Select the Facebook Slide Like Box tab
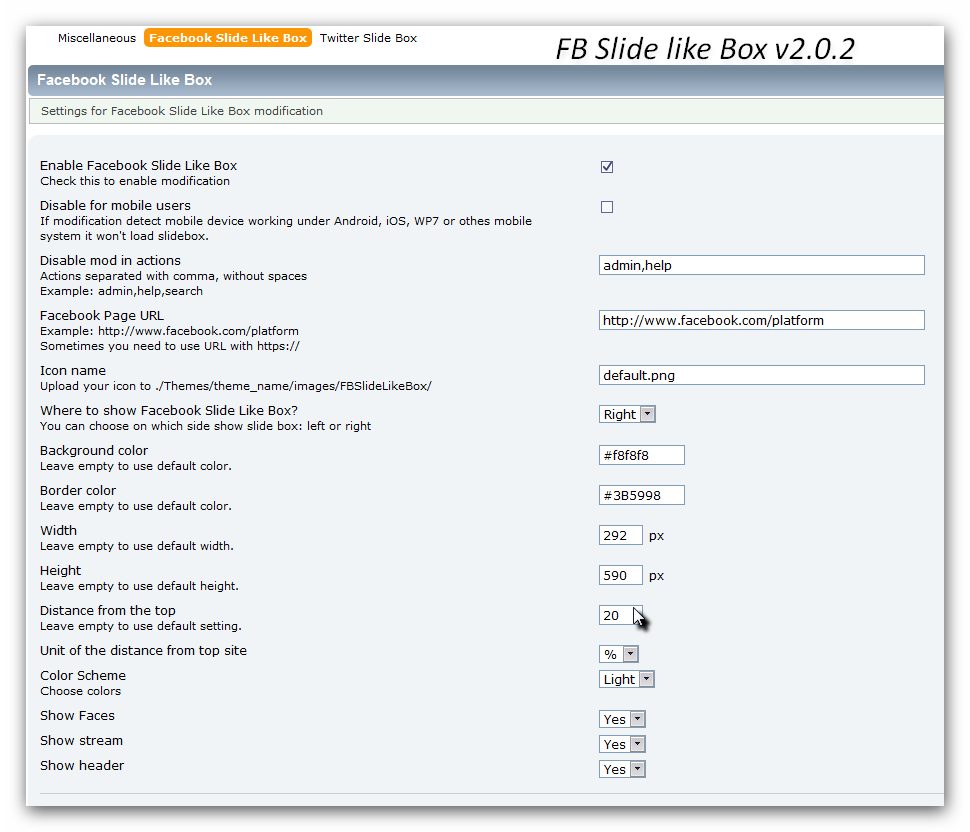The image size is (970, 832). click(228, 38)
